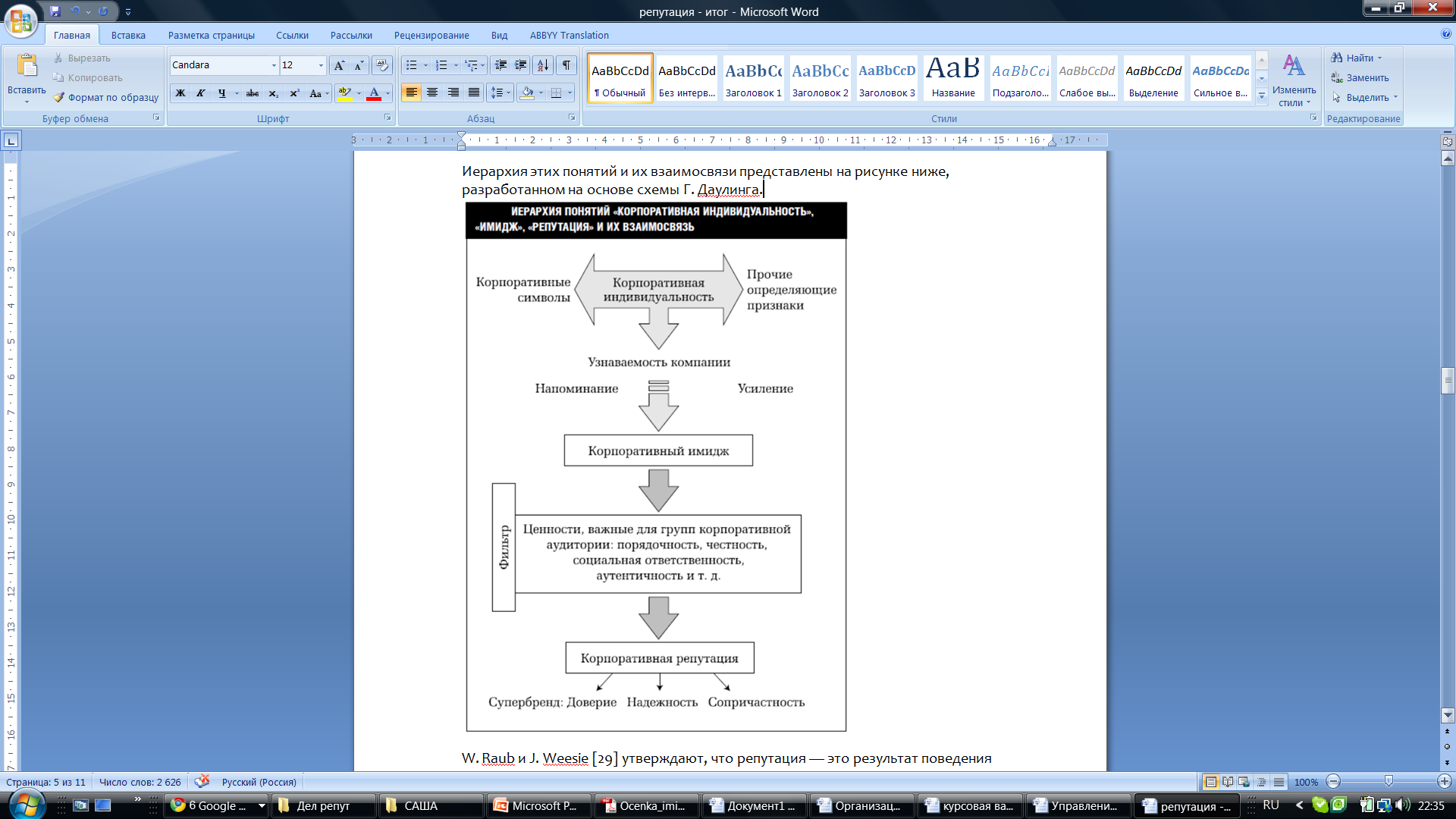Toggle strikethrough (abc) formatting
The height and width of the screenshot is (819, 1456).
253,93
